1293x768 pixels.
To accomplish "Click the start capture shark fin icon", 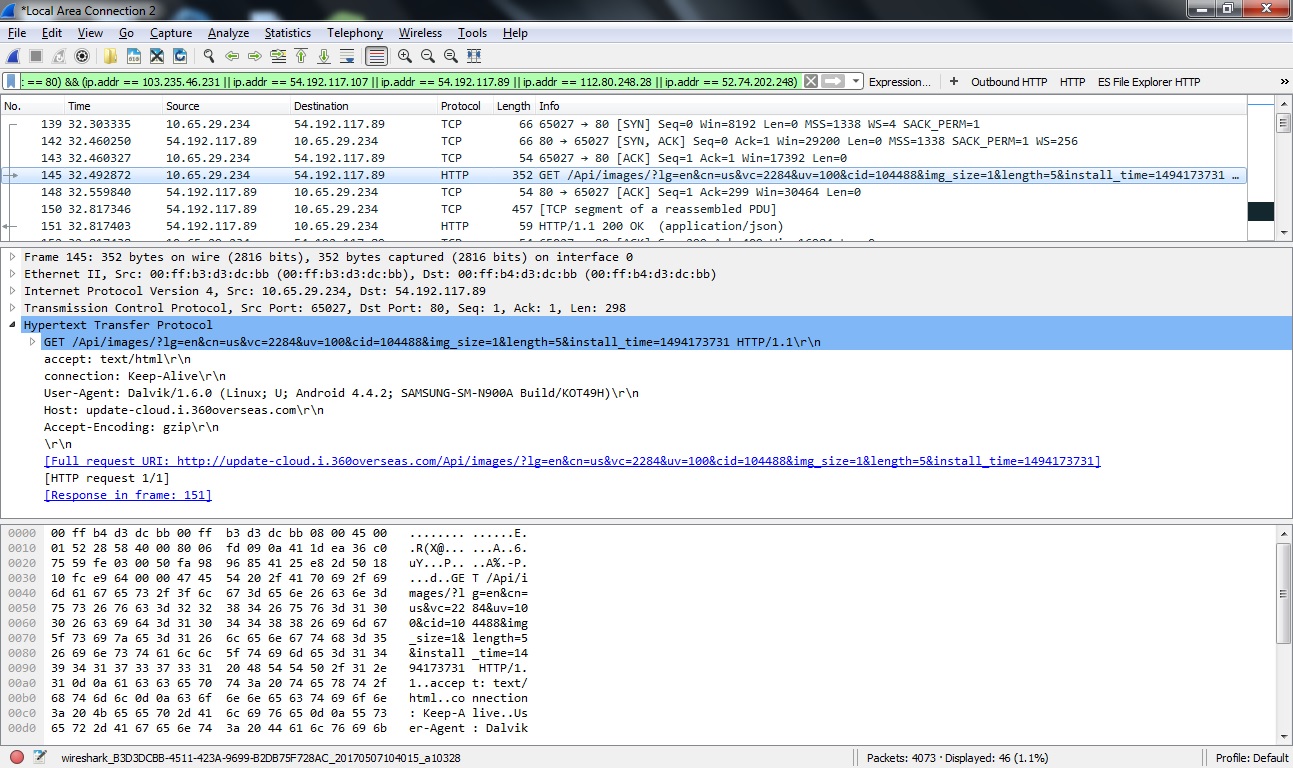I will tap(13, 56).
